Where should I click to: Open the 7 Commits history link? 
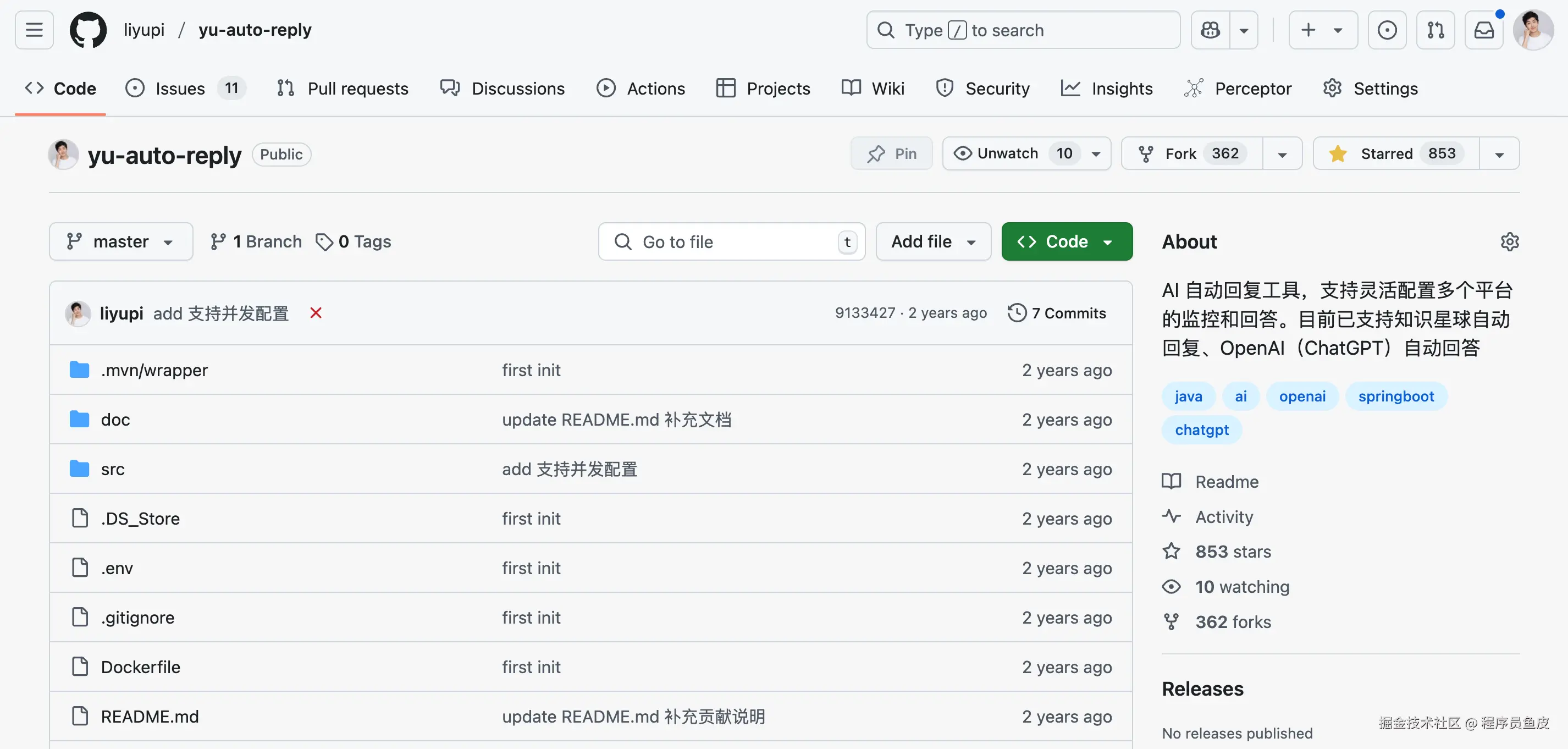(x=1057, y=313)
